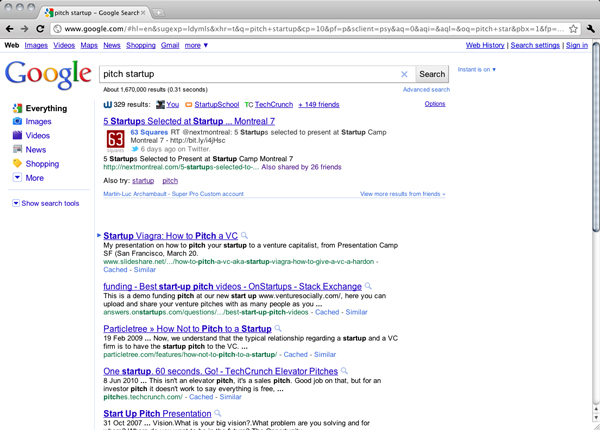Clear the search box with the X icon
This screenshot has height=430, width=600.
point(404,74)
